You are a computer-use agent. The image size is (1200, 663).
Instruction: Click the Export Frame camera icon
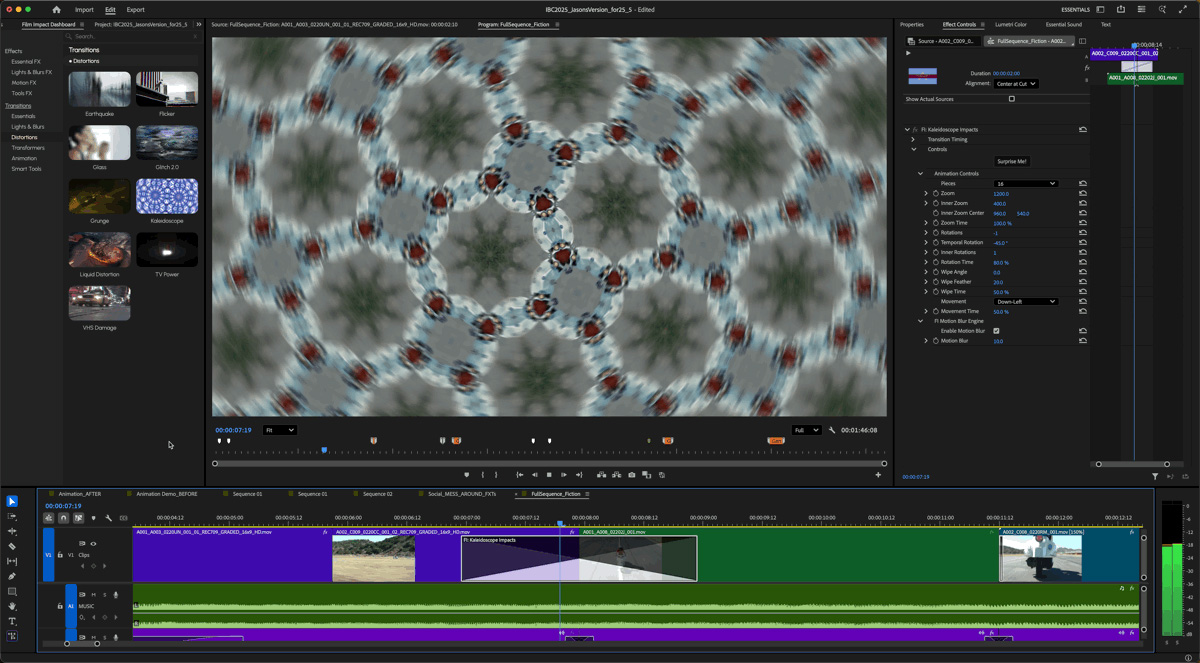(631, 475)
